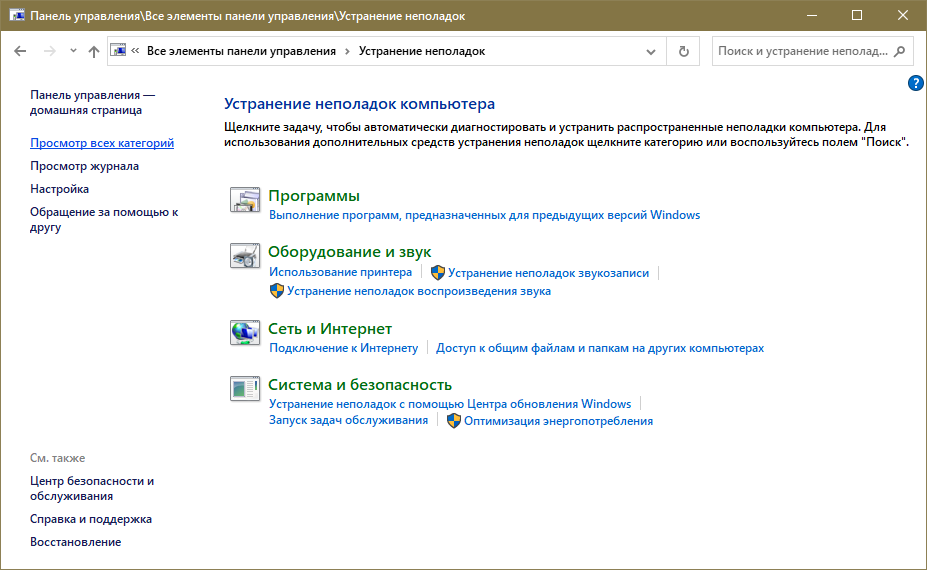Click the Оборудование и звук category icon
This screenshot has height=570, width=927.
click(245, 256)
